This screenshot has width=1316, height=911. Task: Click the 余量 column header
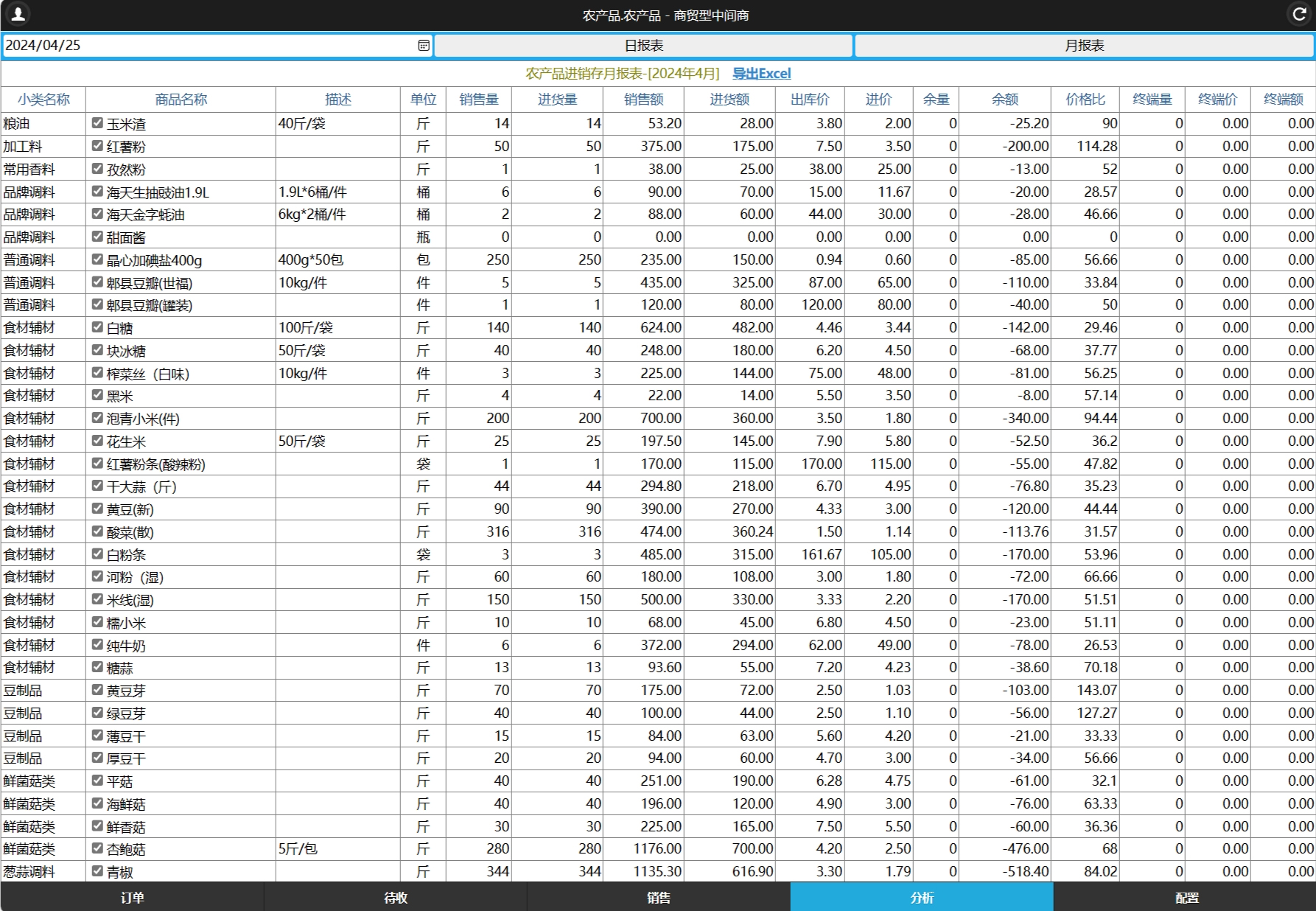point(936,100)
